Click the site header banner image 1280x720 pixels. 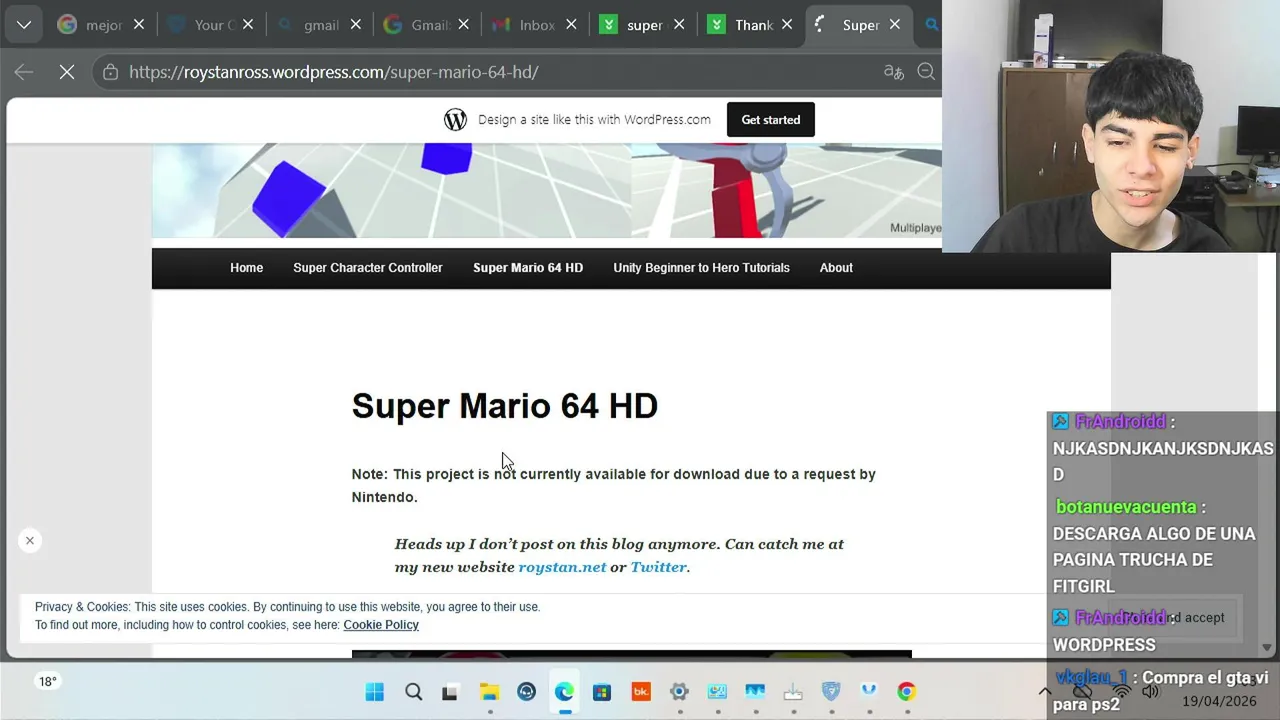click(546, 191)
